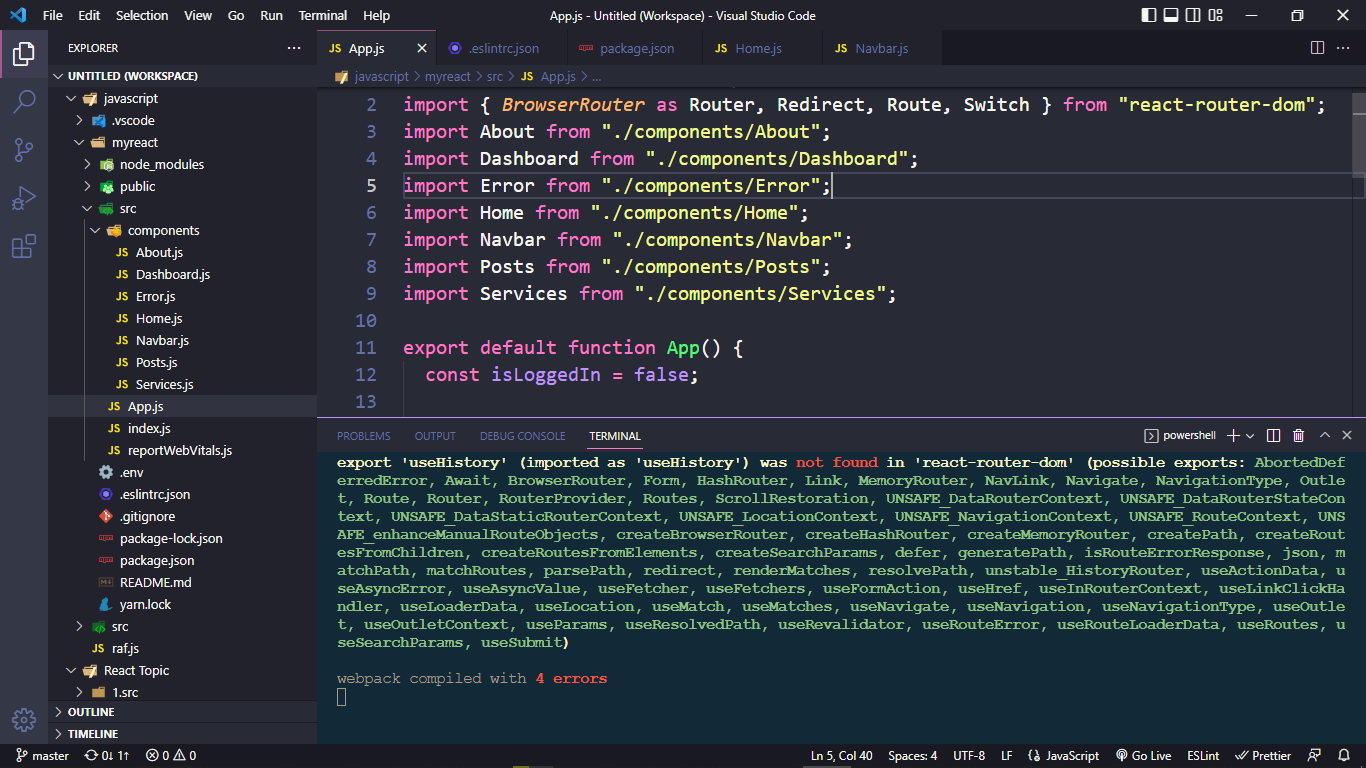Open Explorer's Views and More Actions ellipsis

pos(294,48)
